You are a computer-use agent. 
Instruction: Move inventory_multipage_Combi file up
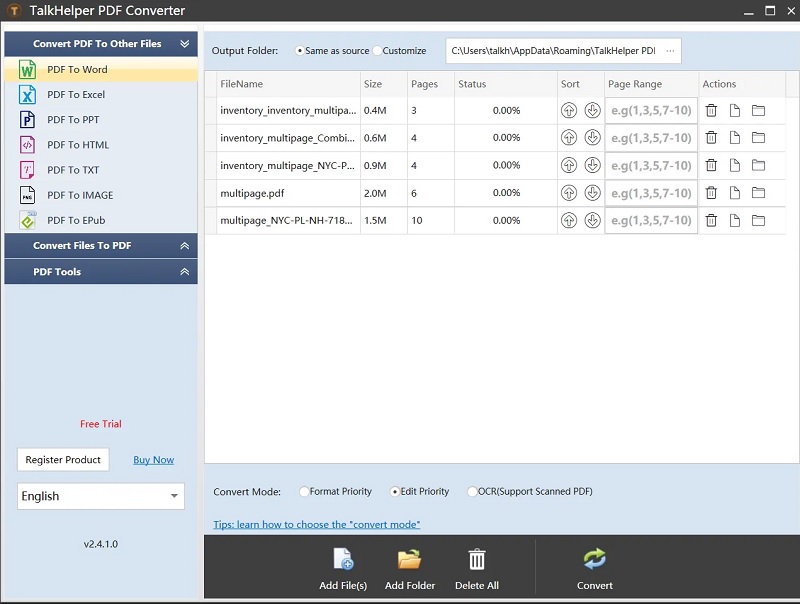(569, 138)
